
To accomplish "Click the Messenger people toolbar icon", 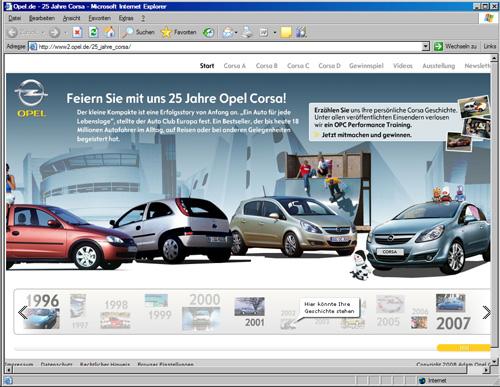I will pyautogui.click(x=301, y=32).
